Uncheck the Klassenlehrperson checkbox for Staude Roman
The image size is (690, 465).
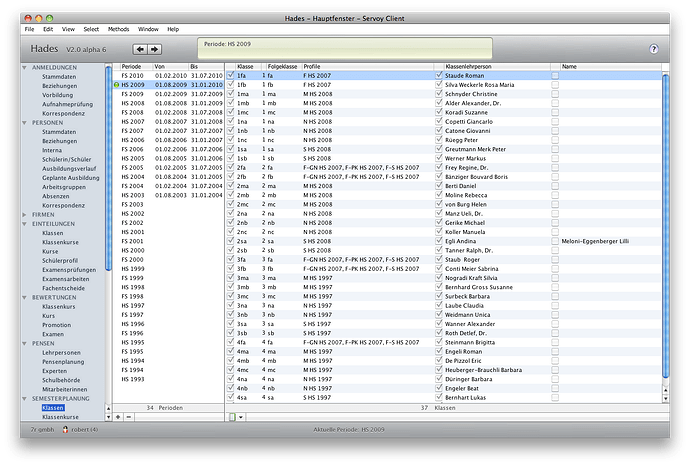(x=438, y=75)
